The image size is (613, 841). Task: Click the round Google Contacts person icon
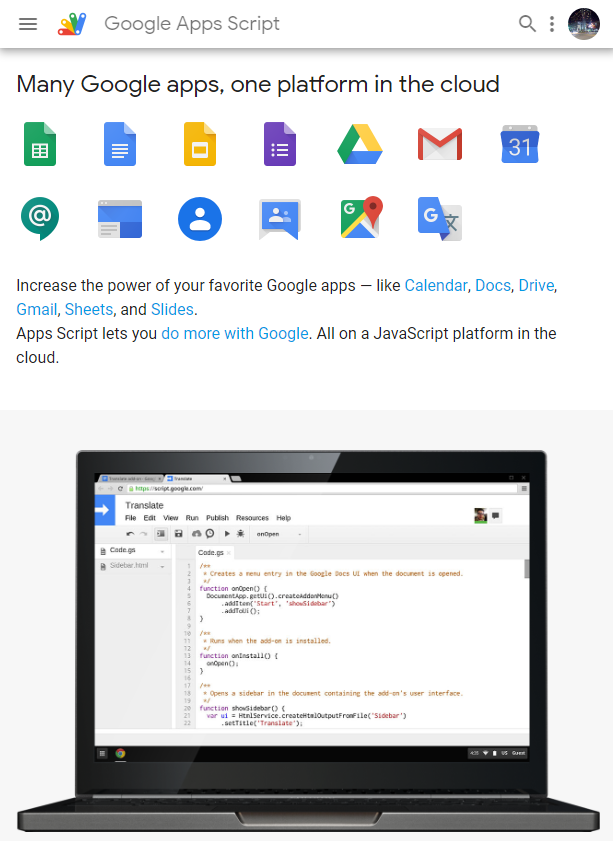pyautogui.click(x=200, y=219)
